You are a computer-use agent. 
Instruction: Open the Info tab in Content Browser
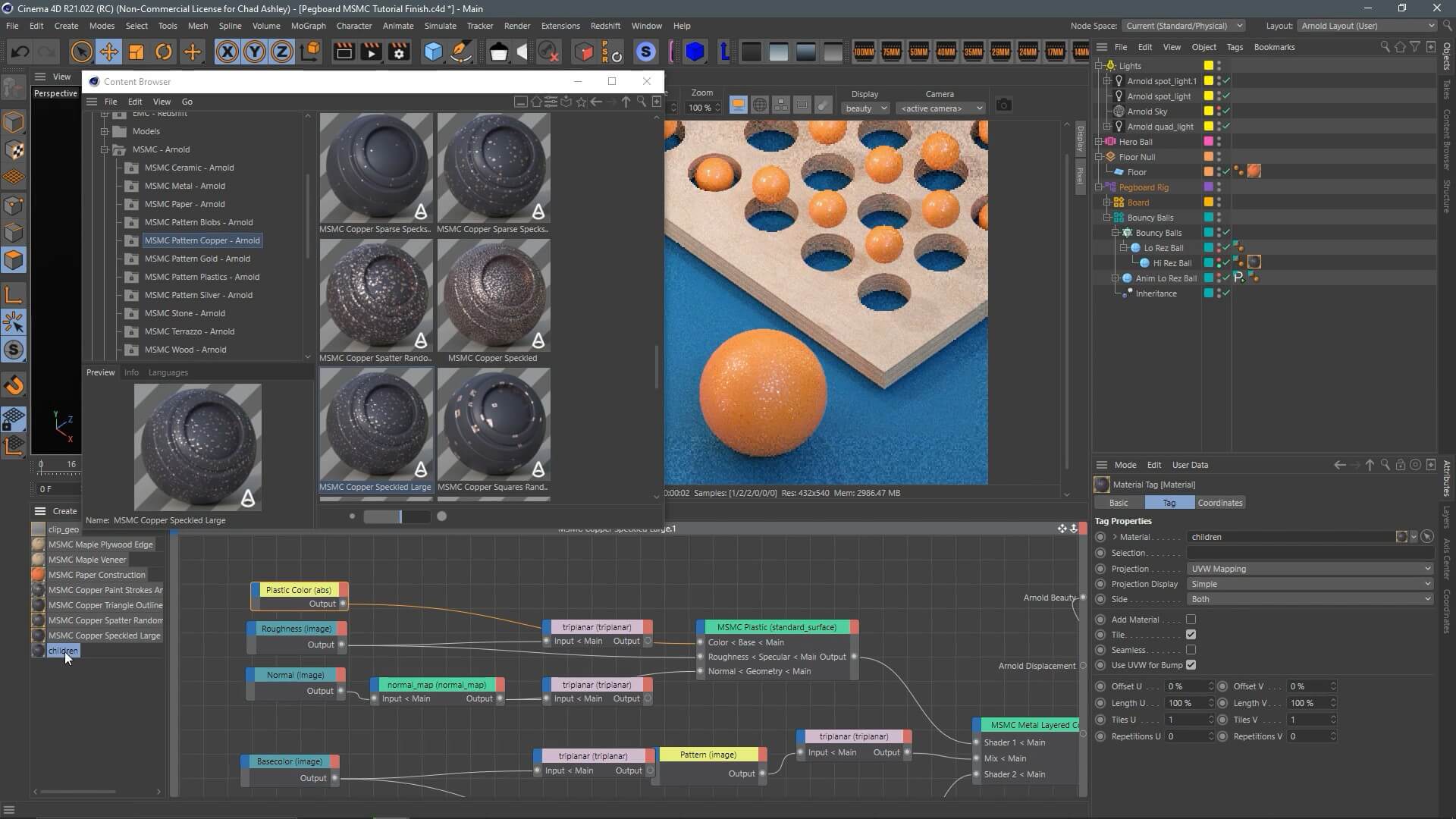[131, 372]
